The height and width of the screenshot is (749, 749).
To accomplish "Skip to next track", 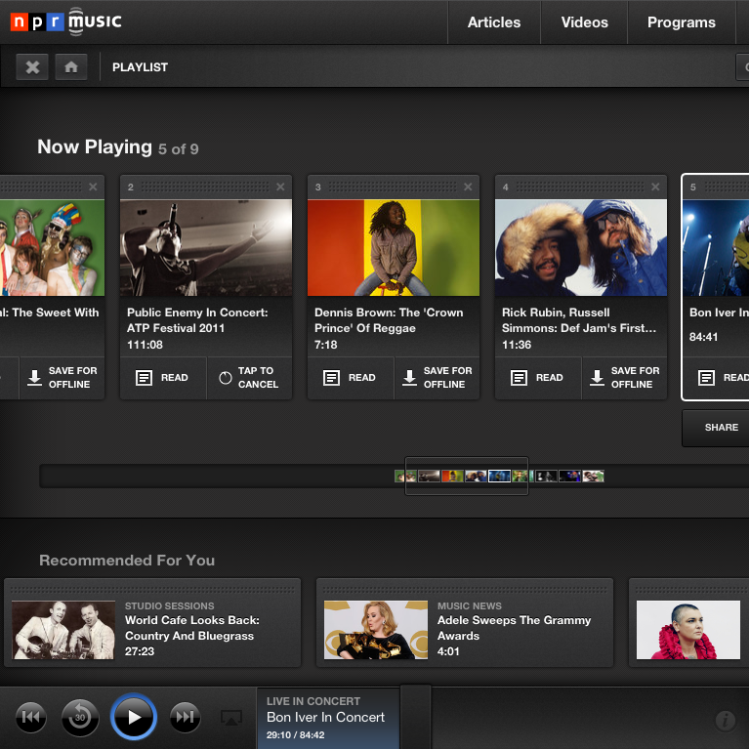I will (185, 717).
